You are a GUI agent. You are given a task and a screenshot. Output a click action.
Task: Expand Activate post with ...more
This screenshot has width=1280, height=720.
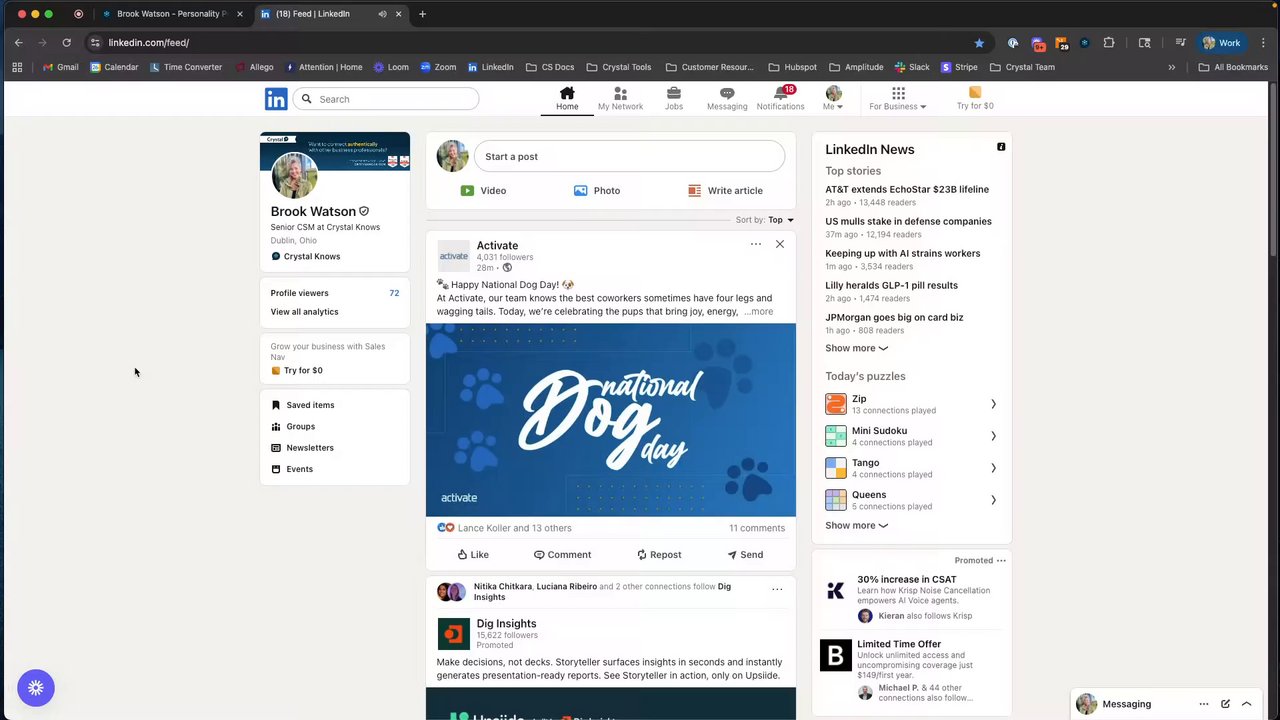pos(758,311)
